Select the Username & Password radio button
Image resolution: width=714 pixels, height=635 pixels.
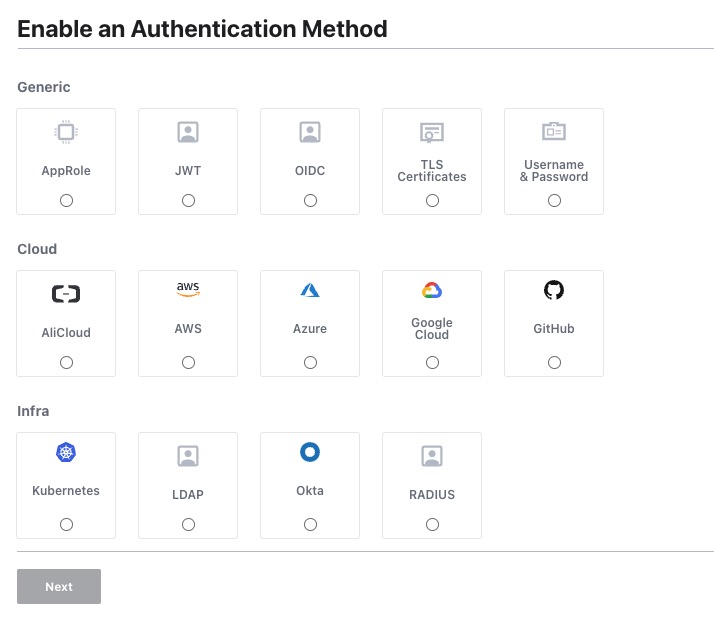pos(555,200)
